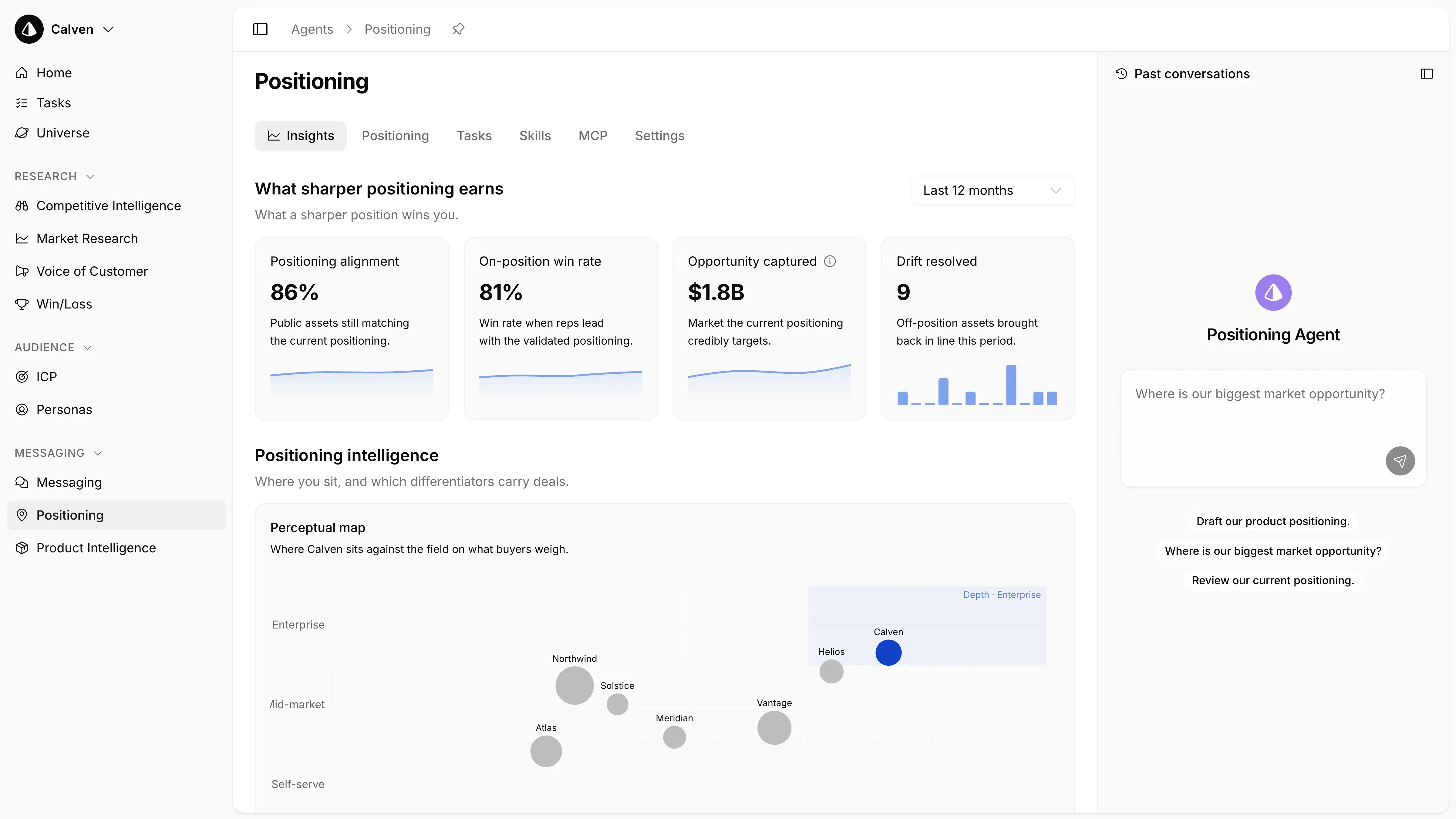Click the Helios bubble on perceptual map

[831, 672]
